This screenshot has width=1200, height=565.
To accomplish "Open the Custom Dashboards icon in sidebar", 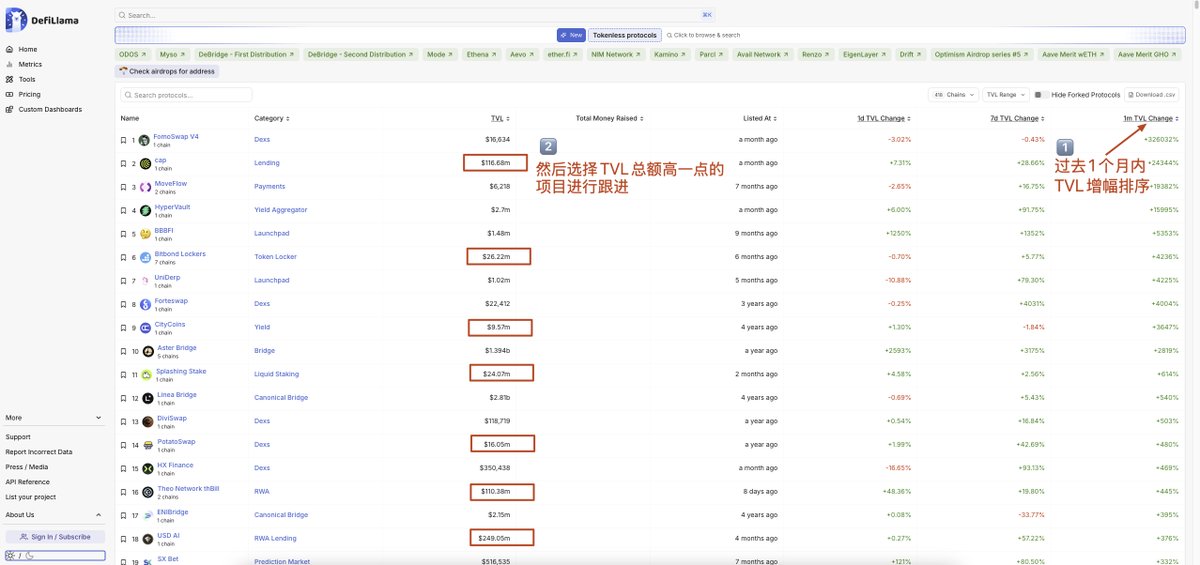I will tap(10, 109).
